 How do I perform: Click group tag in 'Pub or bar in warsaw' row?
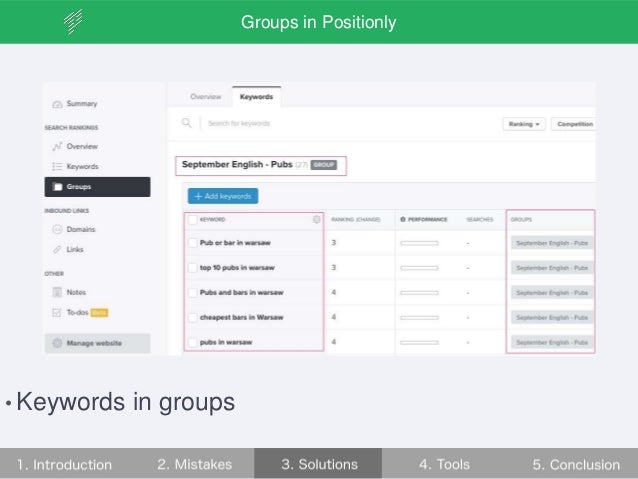point(552,243)
